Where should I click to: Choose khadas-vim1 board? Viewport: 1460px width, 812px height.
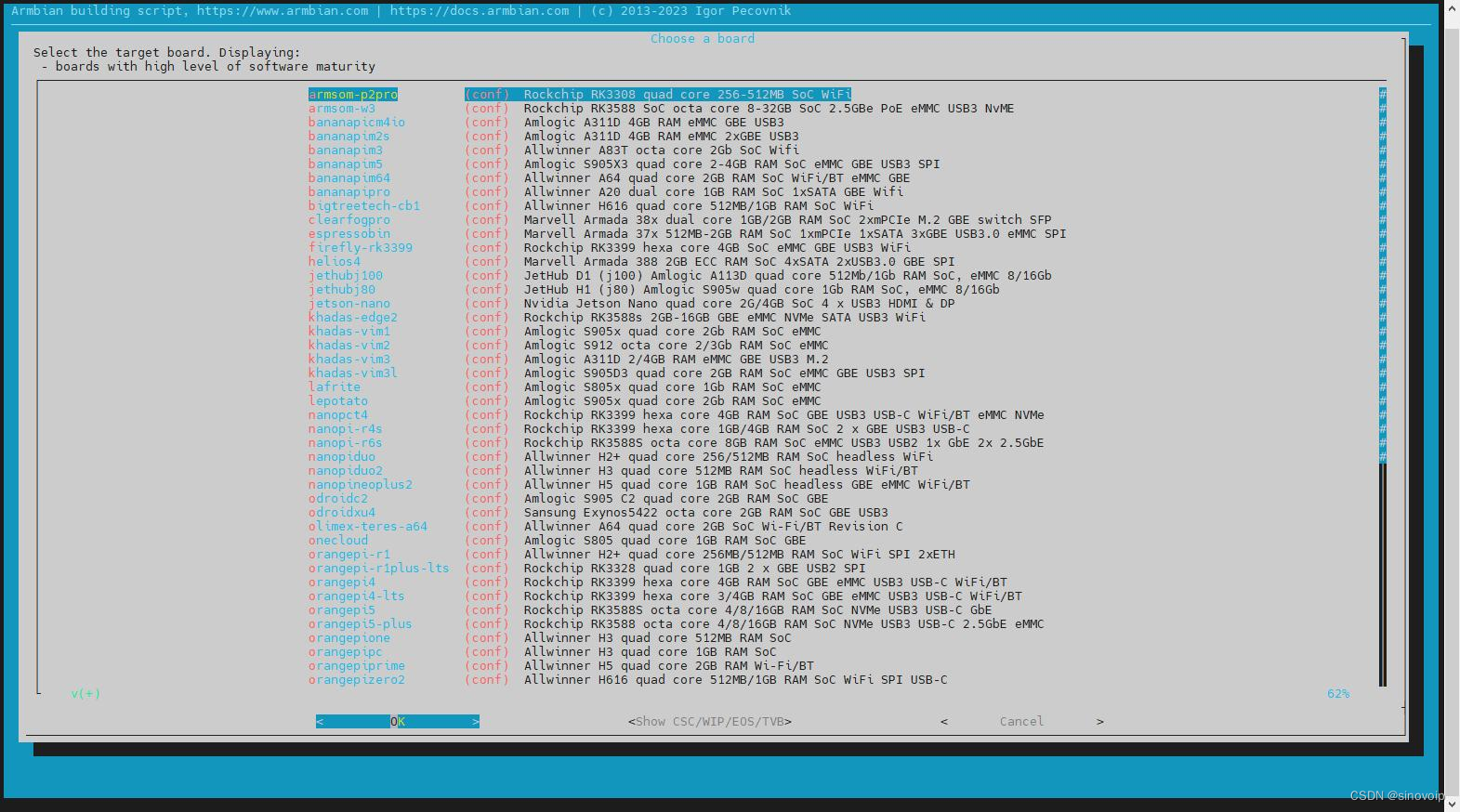(x=565, y=331)
